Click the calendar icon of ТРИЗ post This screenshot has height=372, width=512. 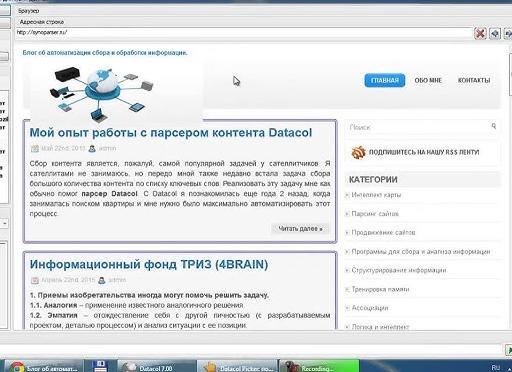[35, 280]
